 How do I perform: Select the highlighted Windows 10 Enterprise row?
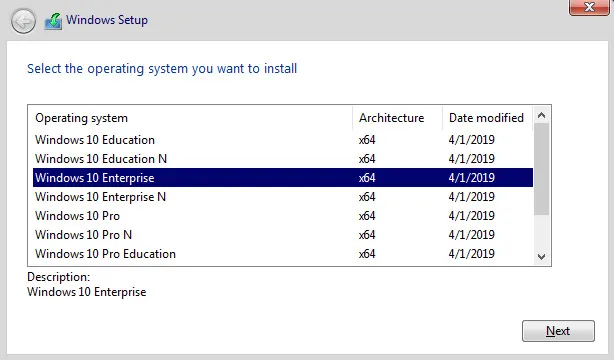coord(283,177)
